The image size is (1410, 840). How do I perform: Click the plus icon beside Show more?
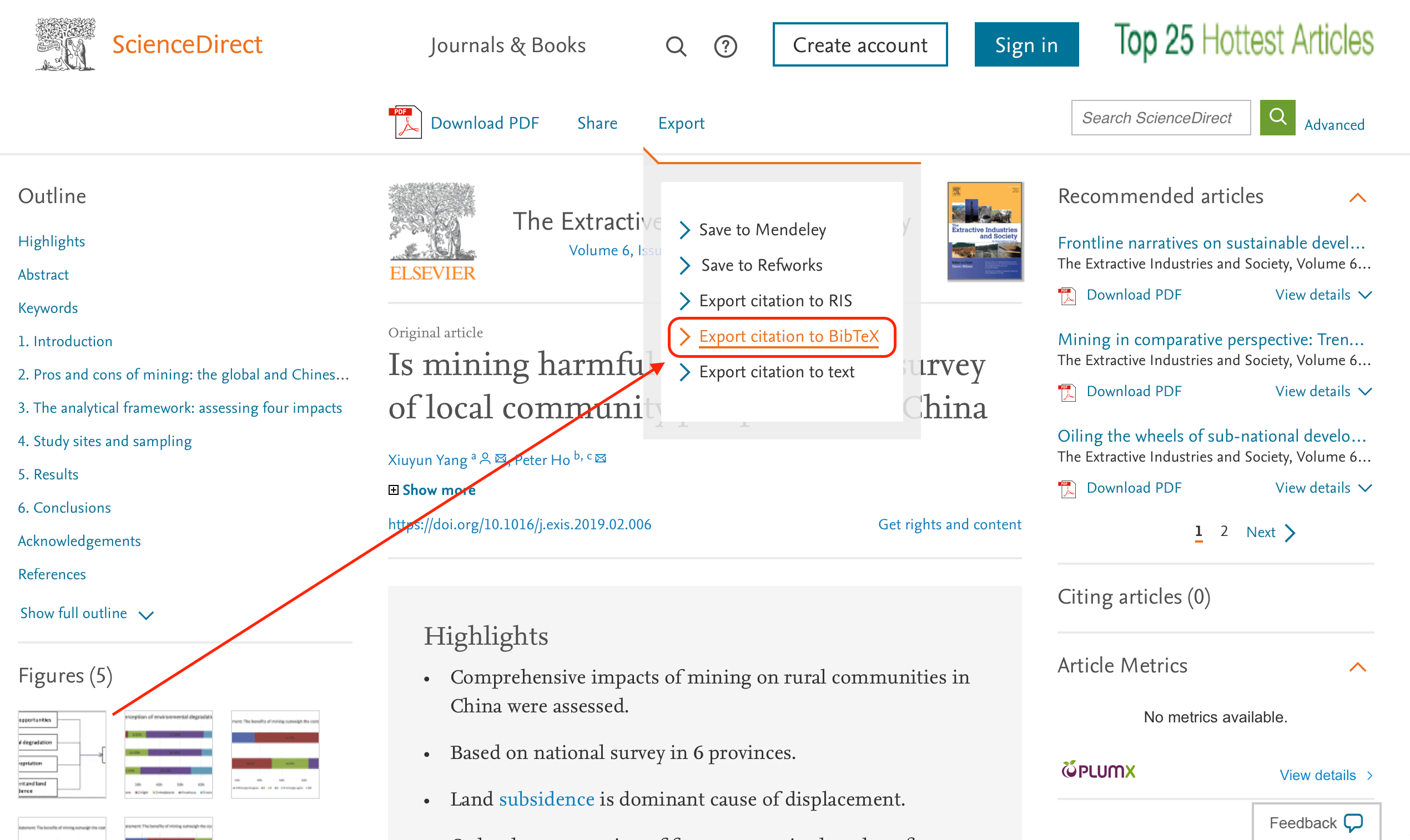coord(394,489)
